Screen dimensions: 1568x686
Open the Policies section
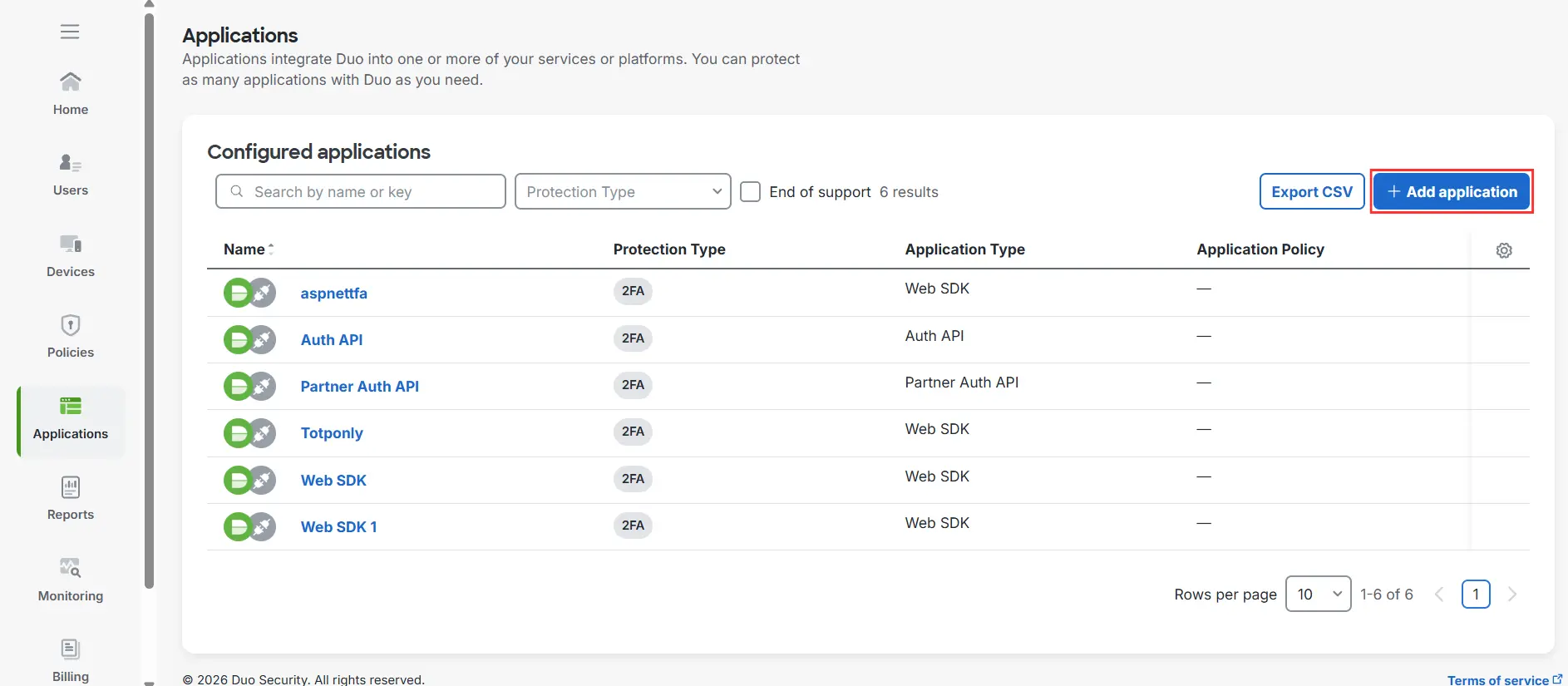(x=71, y=337)
